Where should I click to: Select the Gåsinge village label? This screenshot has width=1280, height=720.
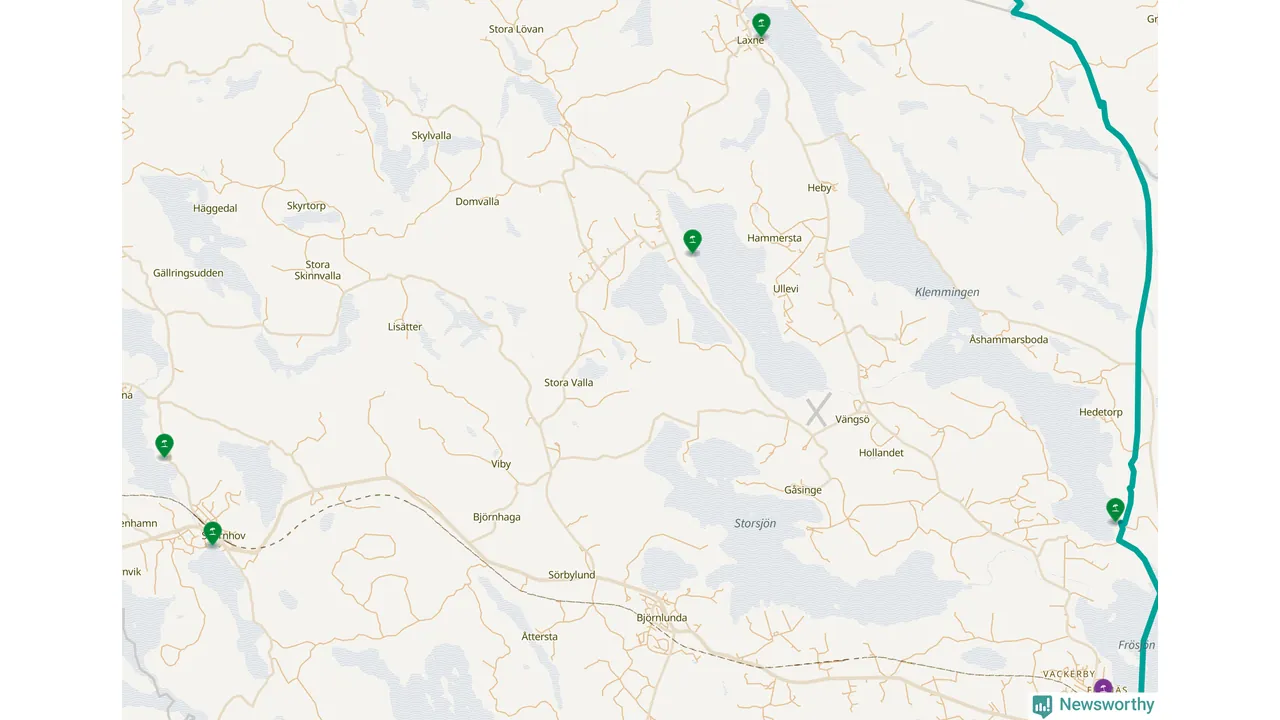coord(803,490)
